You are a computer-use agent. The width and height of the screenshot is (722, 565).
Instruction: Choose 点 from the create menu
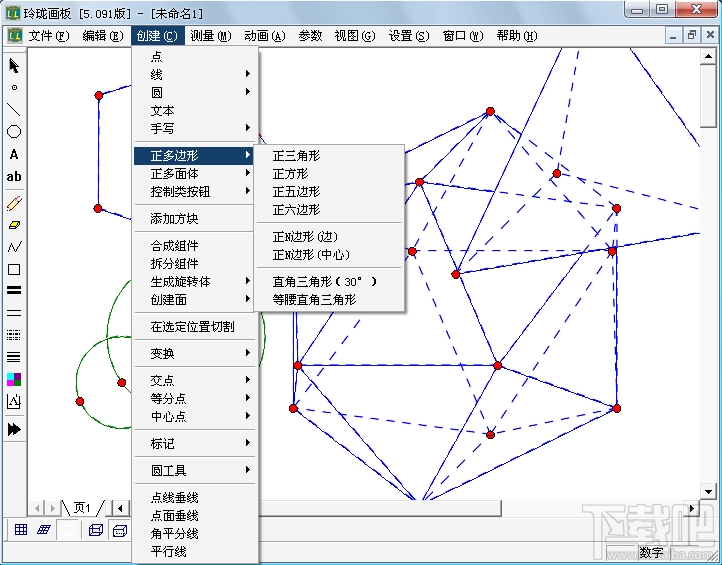pos(195,56)
